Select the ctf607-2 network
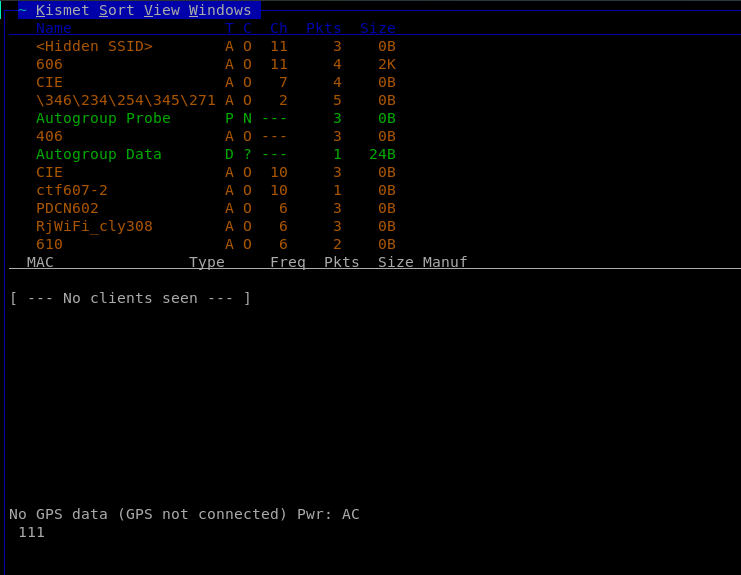 [71, 190]
